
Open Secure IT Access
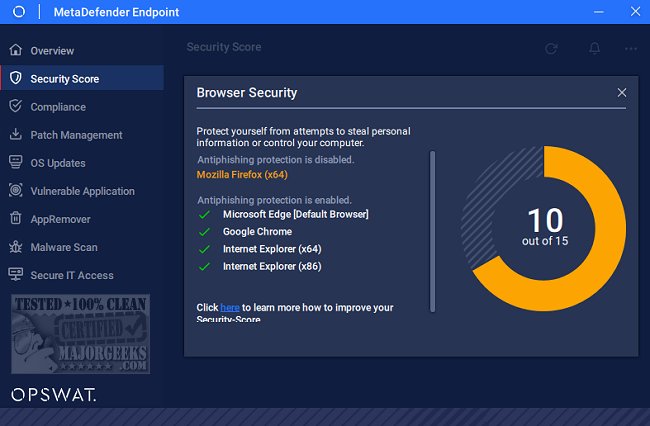[x=82, y=275]
